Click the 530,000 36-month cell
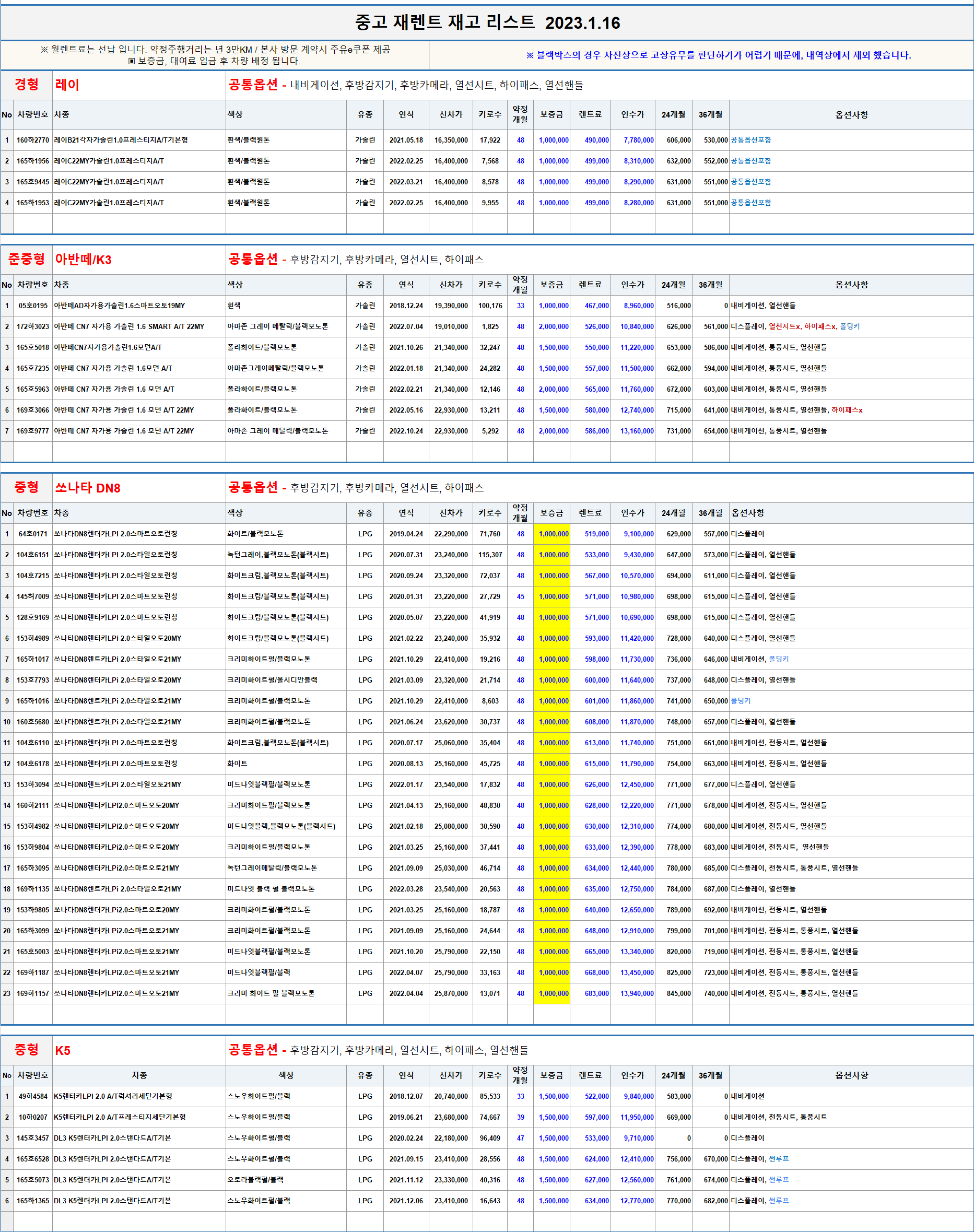 pos(711,140)
